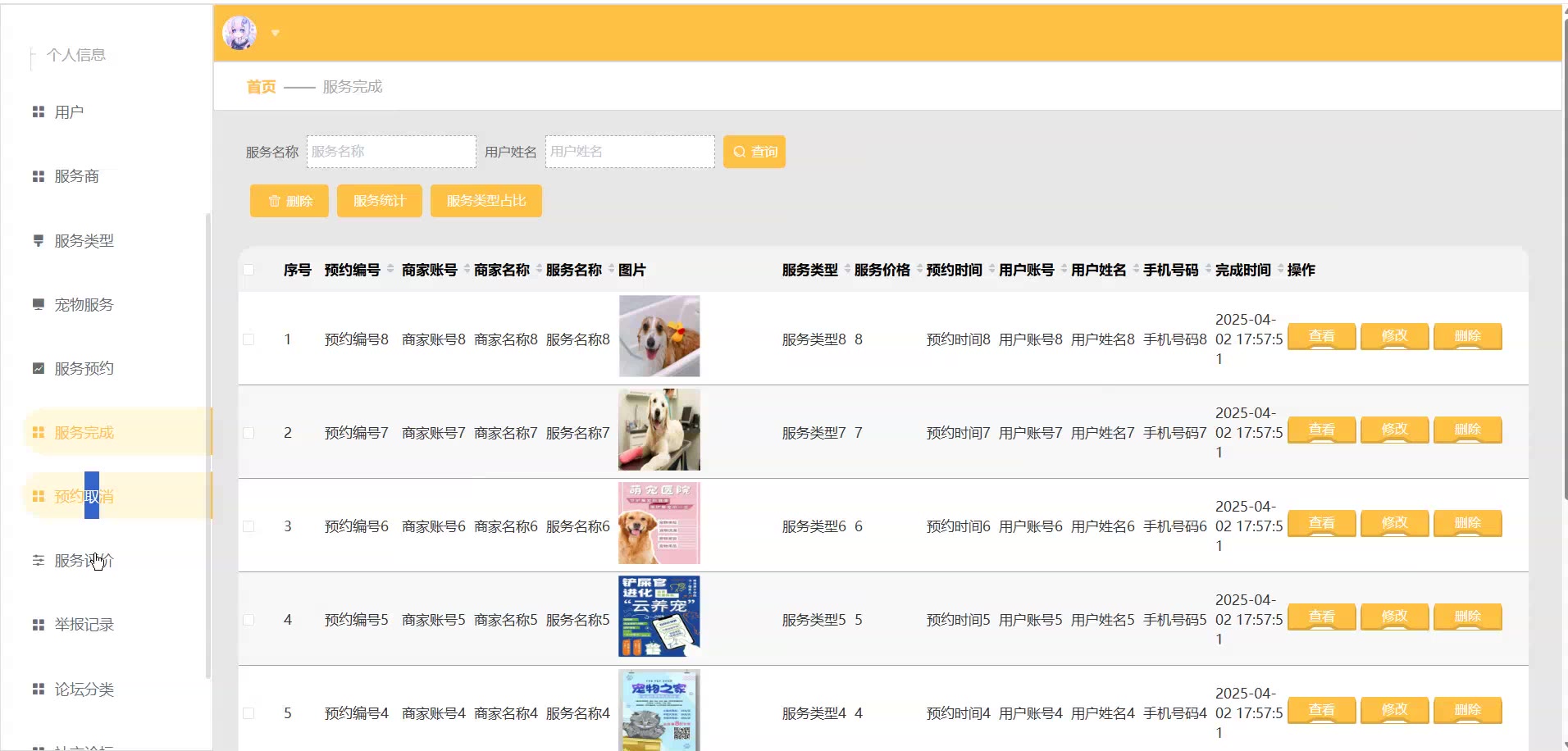
Task: Toggle the select-all checkbox in the table header
Action: [x=248, y=270]
